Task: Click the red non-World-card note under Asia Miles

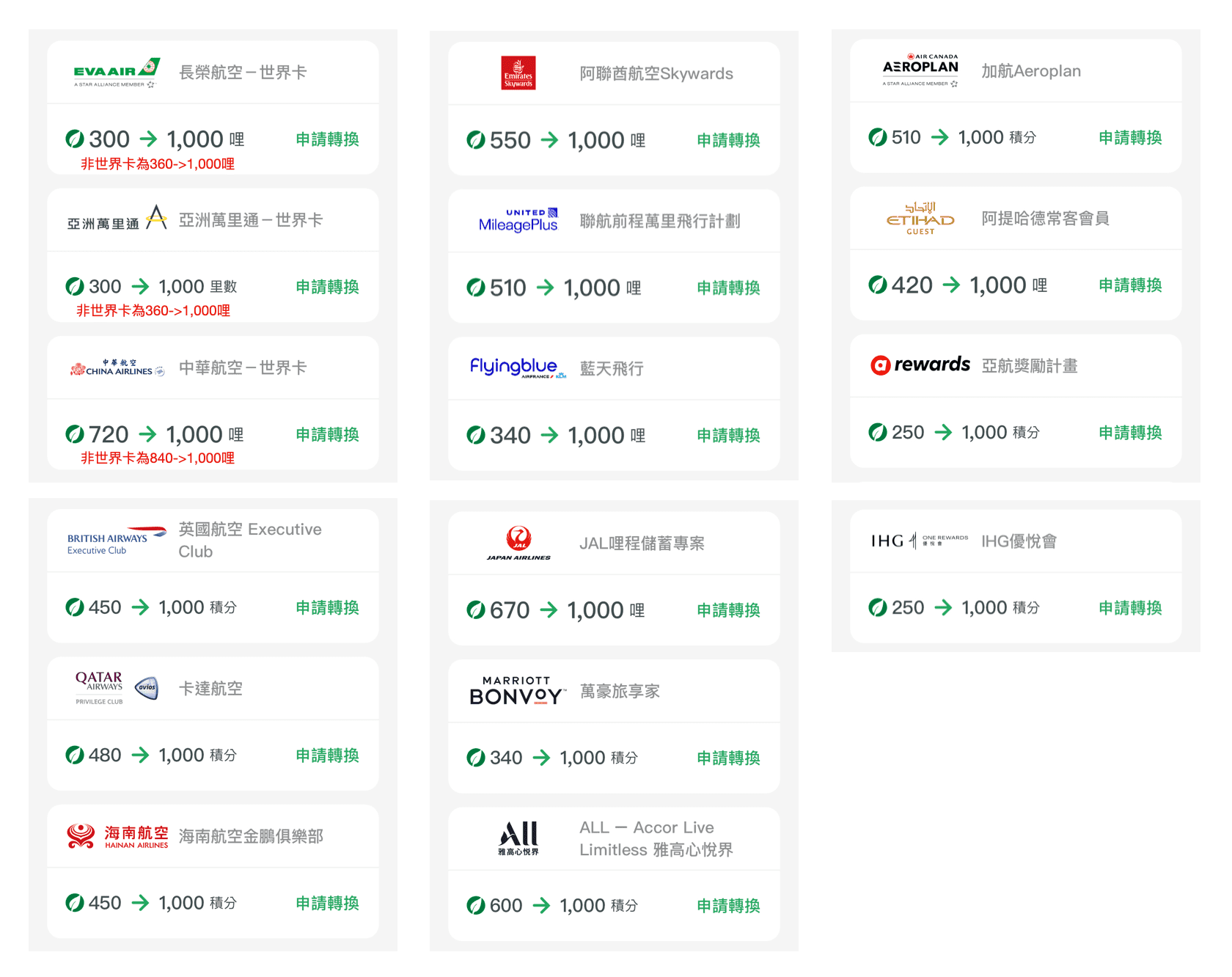Action: [x=153, y=310]
